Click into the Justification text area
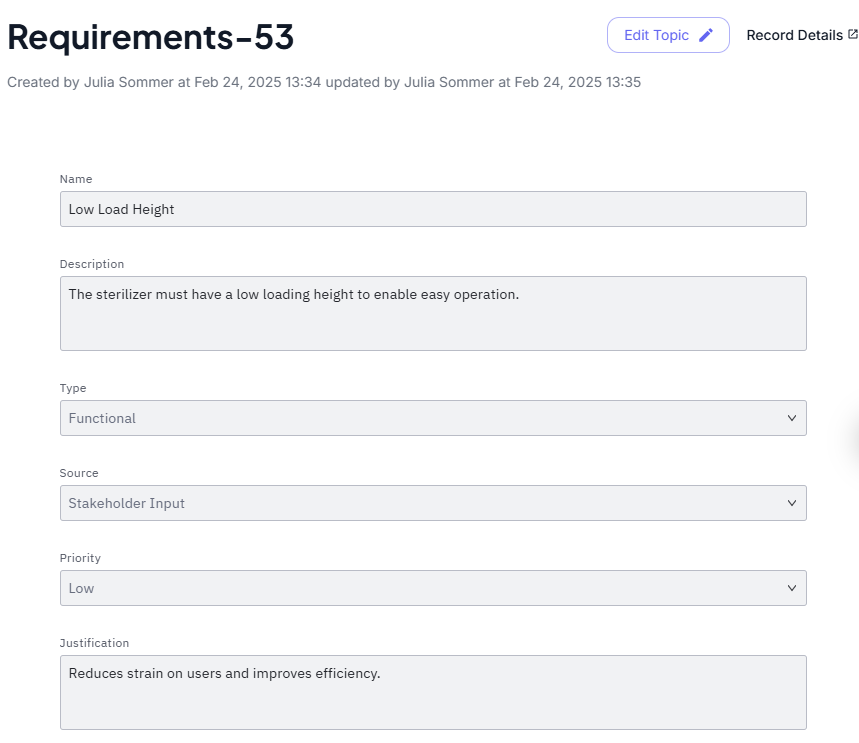Screen dimensions: 859x743 [x=432, y=692]
